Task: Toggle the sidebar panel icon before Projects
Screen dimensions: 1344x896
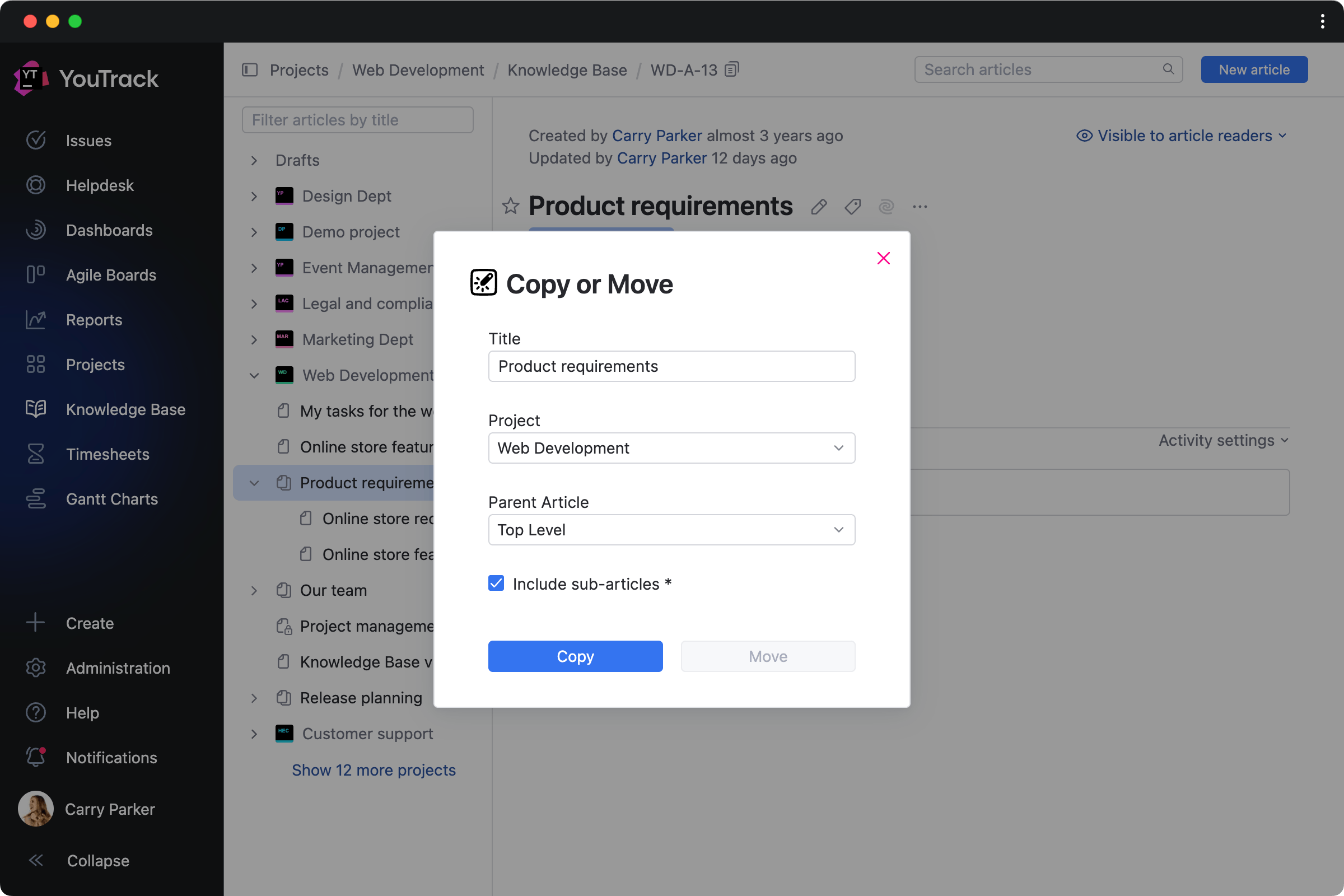Action: [250, 69]
